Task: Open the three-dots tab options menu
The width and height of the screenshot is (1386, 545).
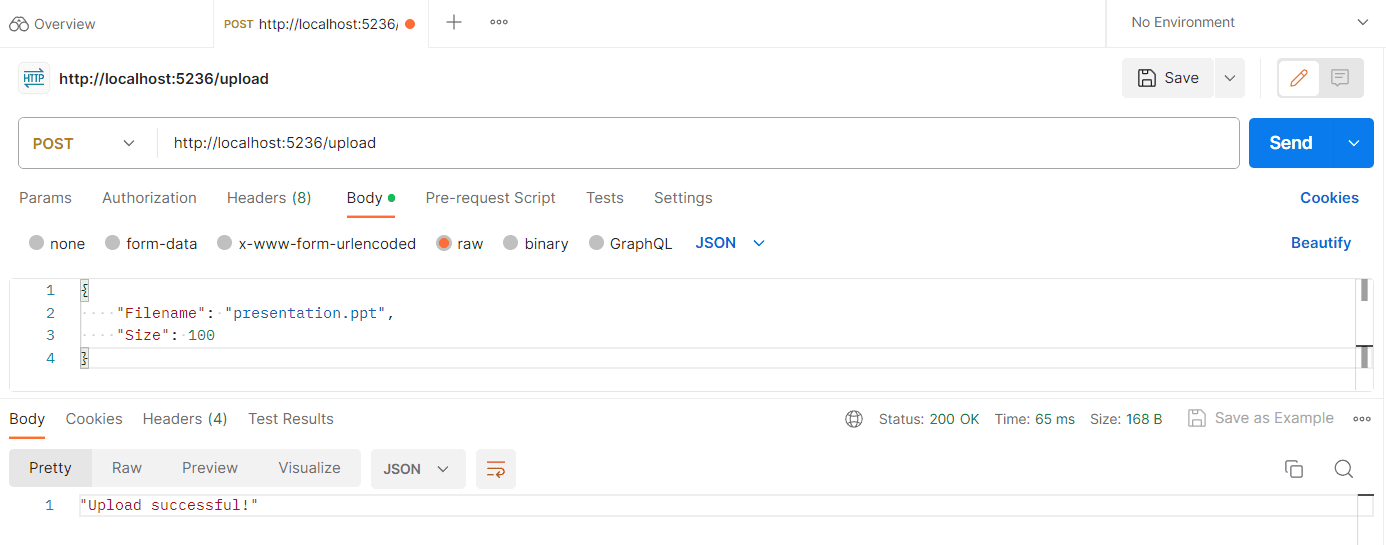Action: click(x=499, y=22)
